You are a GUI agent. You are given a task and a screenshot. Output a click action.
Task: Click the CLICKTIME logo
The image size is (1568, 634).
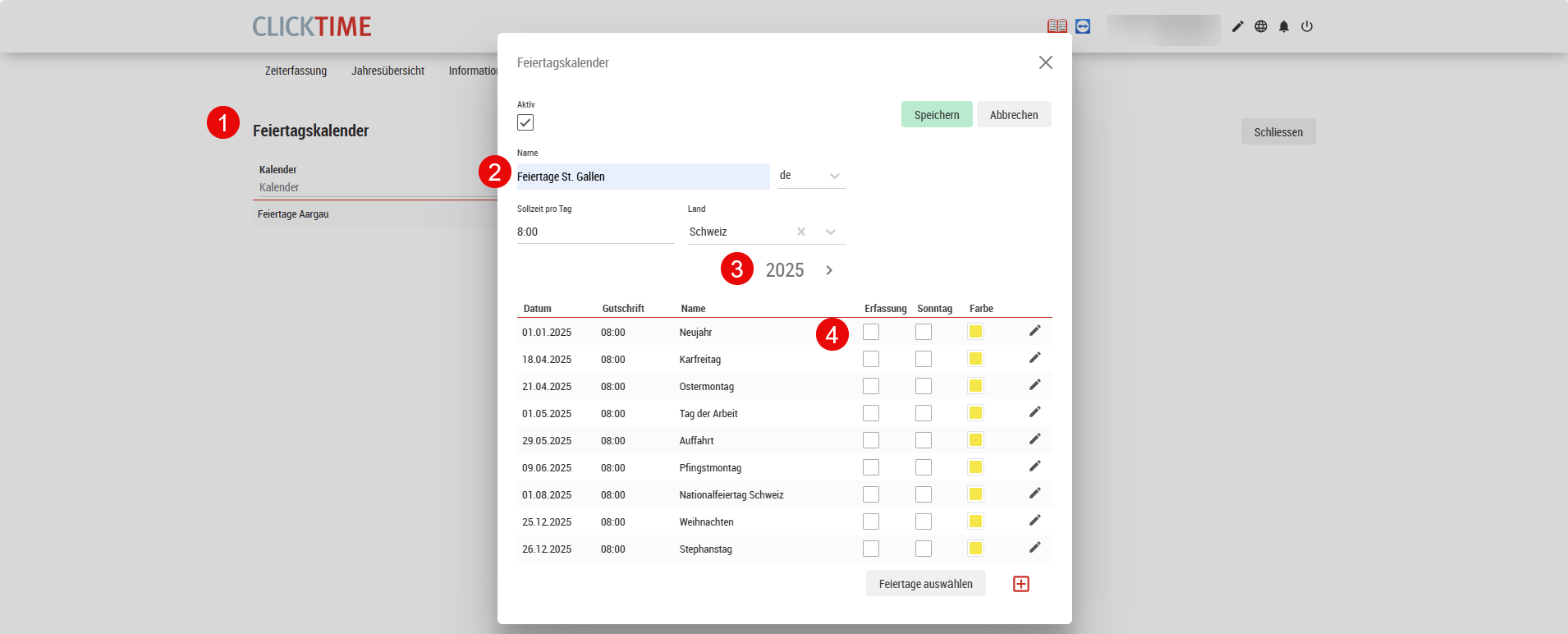click(x=312, y=26)
